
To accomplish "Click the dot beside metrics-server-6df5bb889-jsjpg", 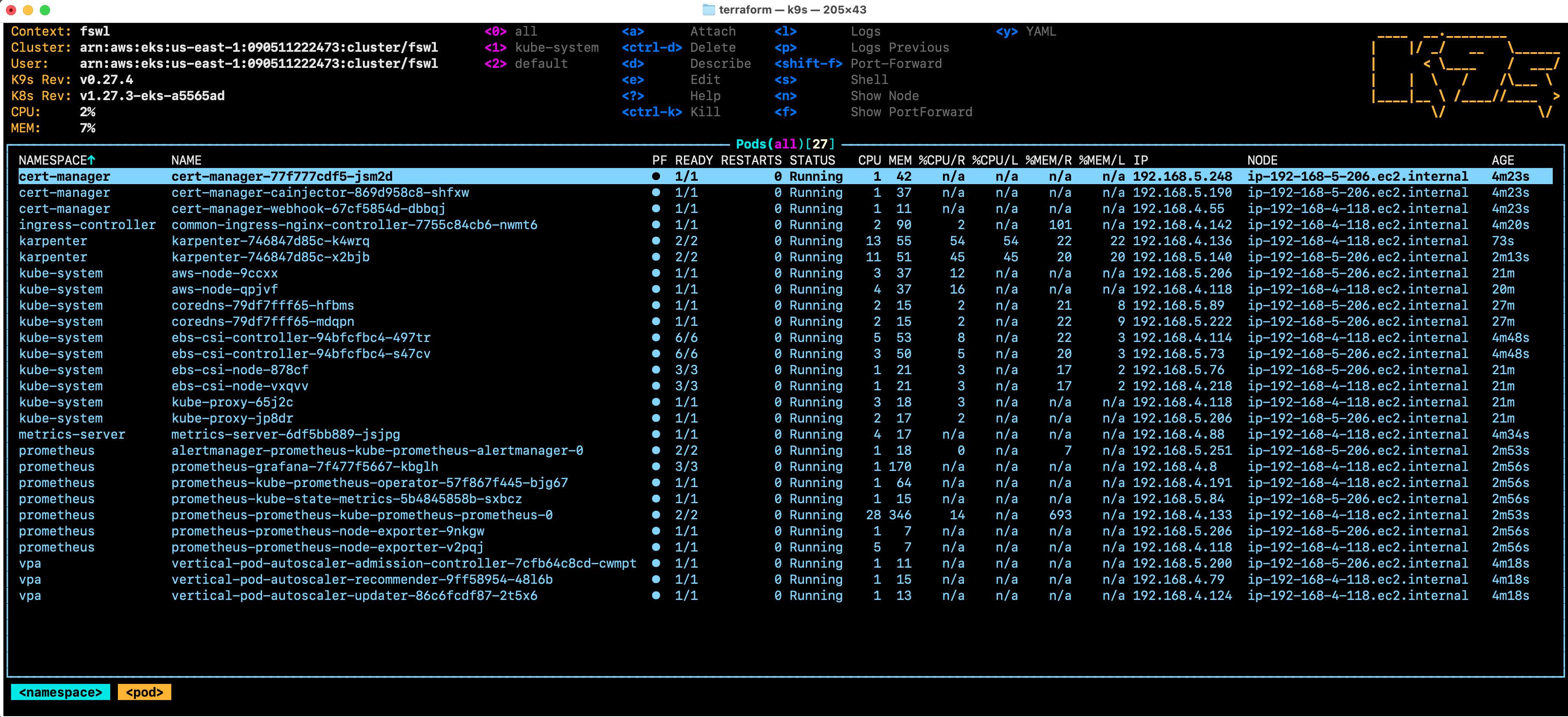I will (656, 434).
